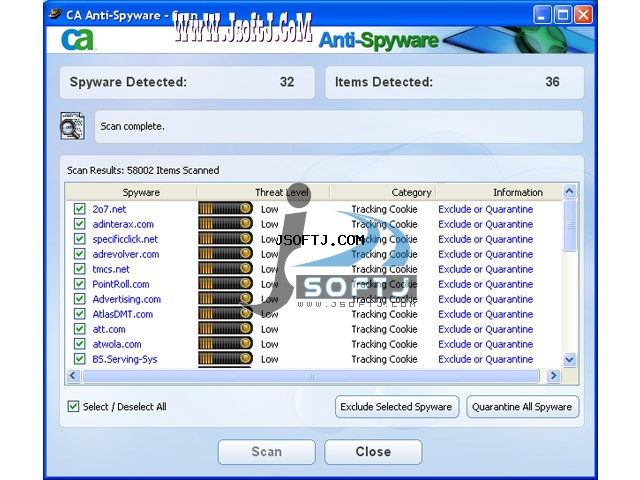This screenshot has height=480, width=640.
Task: Click Exclude or Quarantine for 2o7.net
Action: (x=486, y=209)
